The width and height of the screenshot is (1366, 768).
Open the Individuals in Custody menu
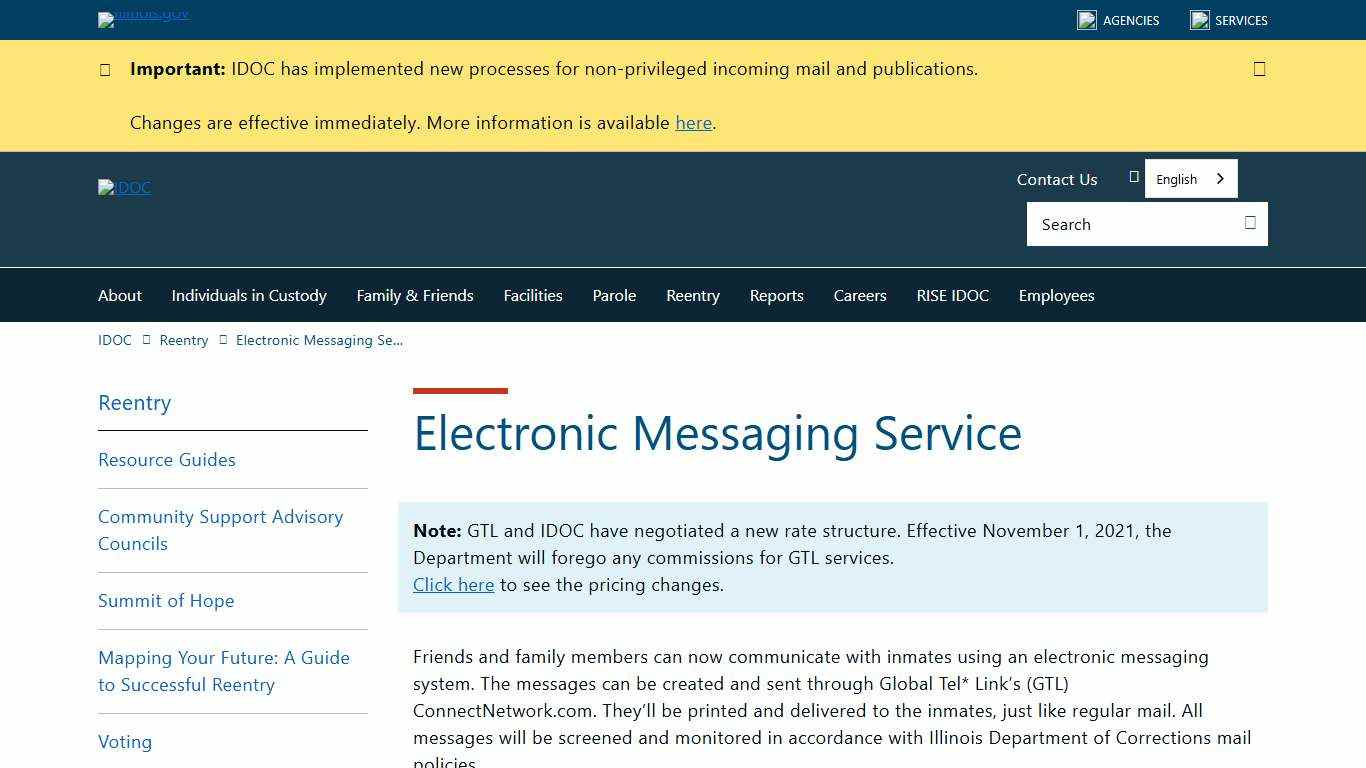[249, 295]
